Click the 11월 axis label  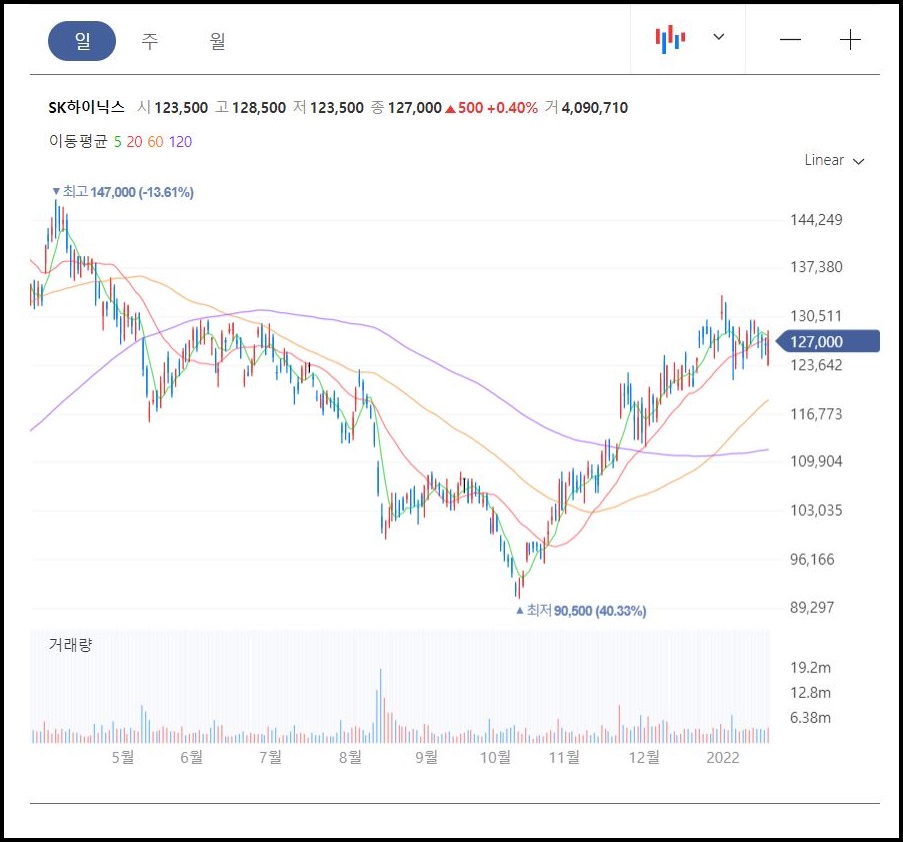coord(564,757)
